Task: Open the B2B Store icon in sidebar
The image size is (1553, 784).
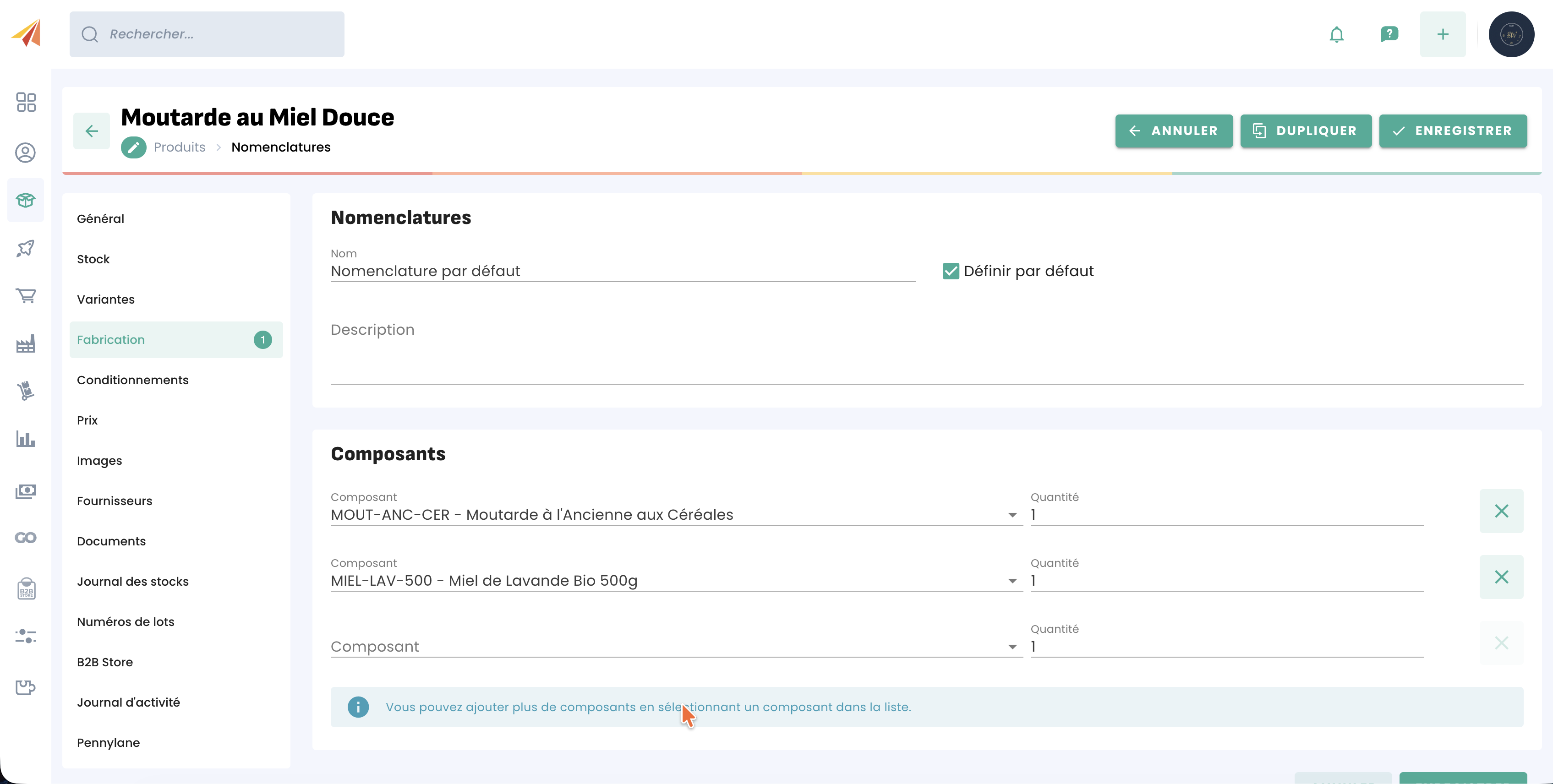Action: (x=26, y=589)
